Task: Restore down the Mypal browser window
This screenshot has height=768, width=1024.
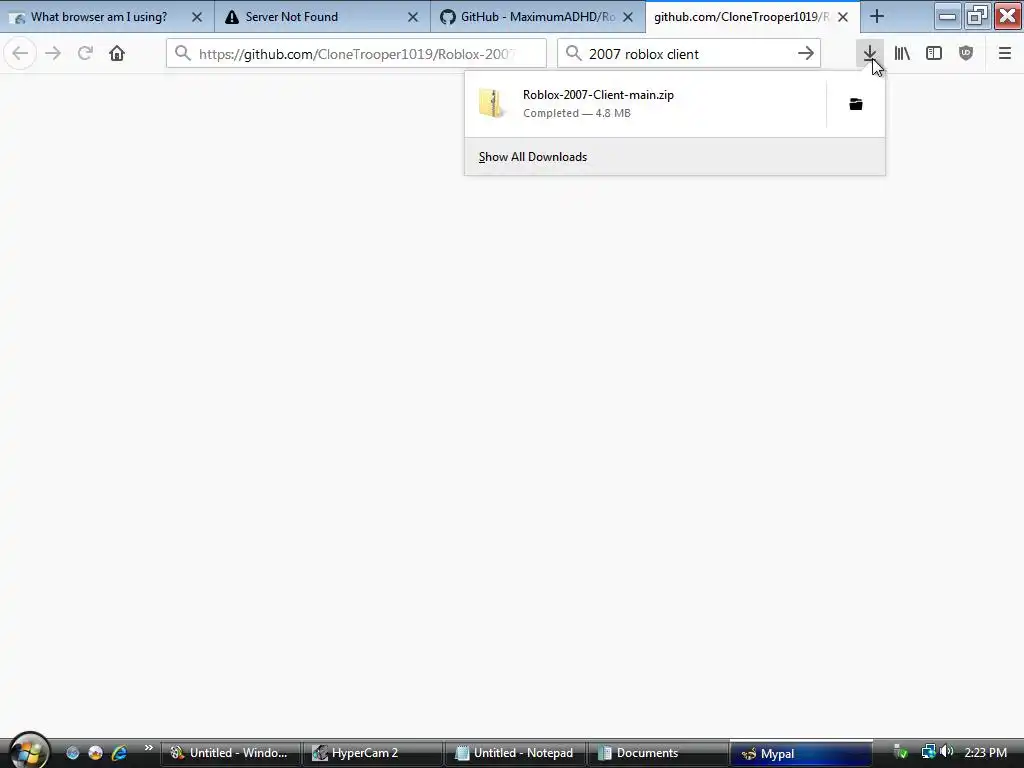Action: point(977,16)
